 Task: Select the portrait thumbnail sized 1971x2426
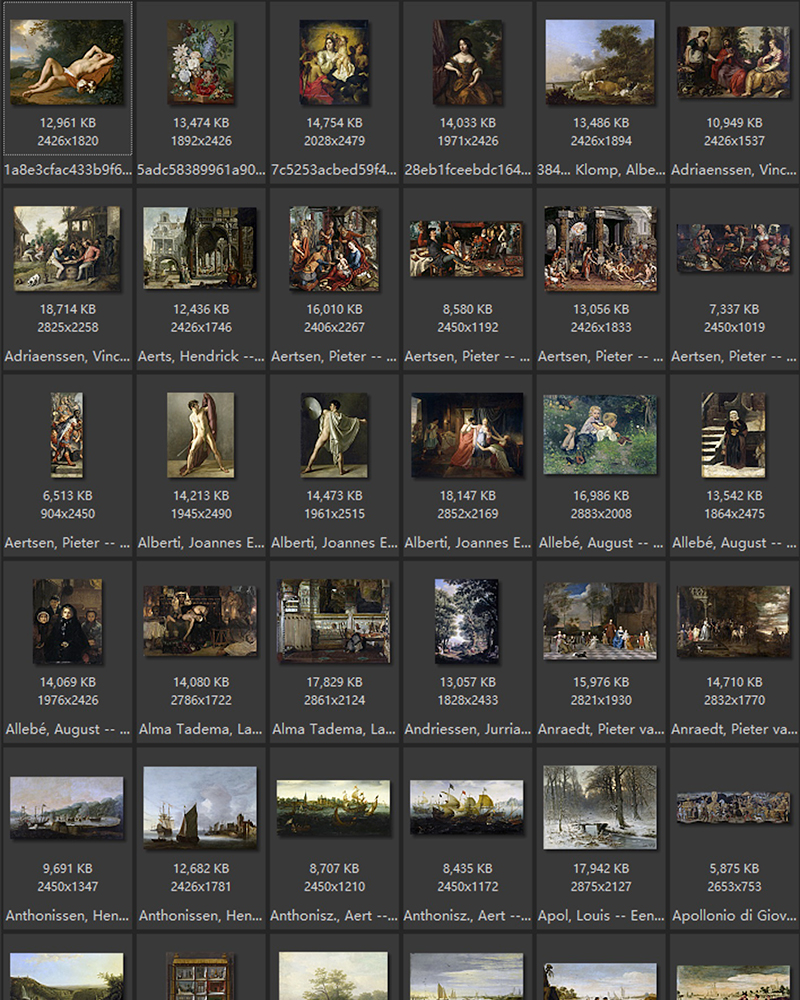(467, 62)
